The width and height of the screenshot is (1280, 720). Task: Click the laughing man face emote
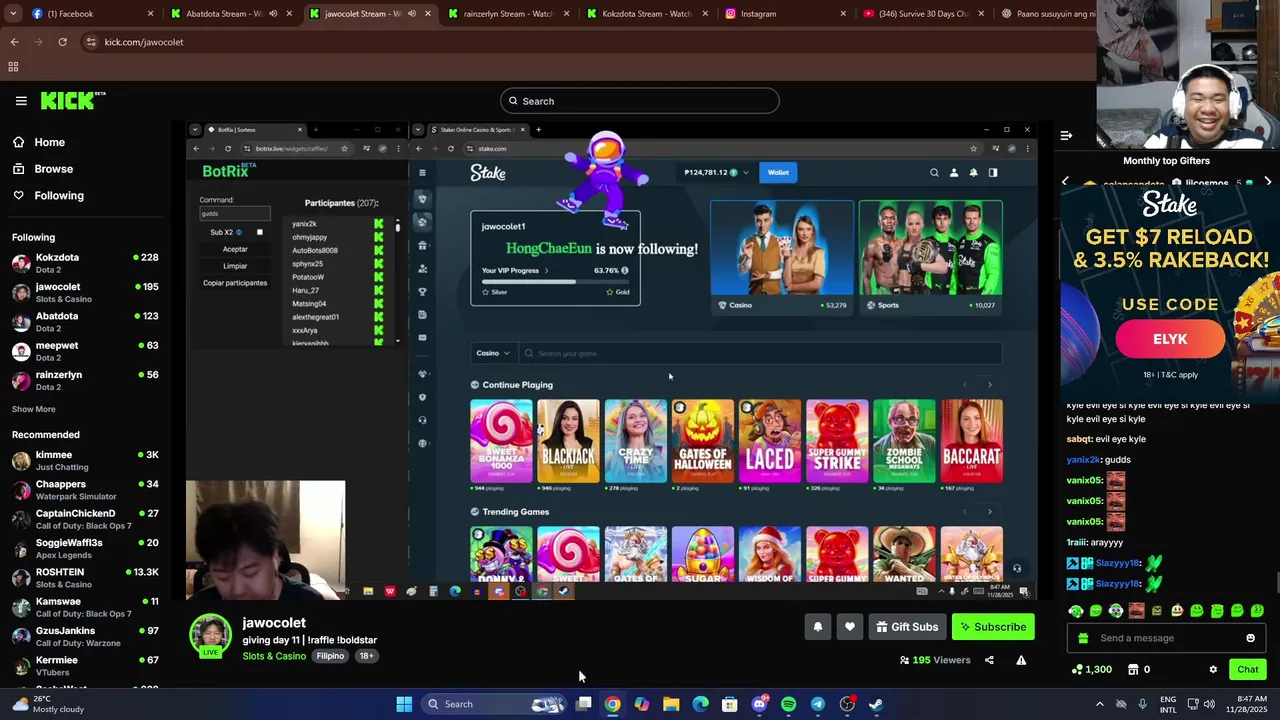[1136, 611]
